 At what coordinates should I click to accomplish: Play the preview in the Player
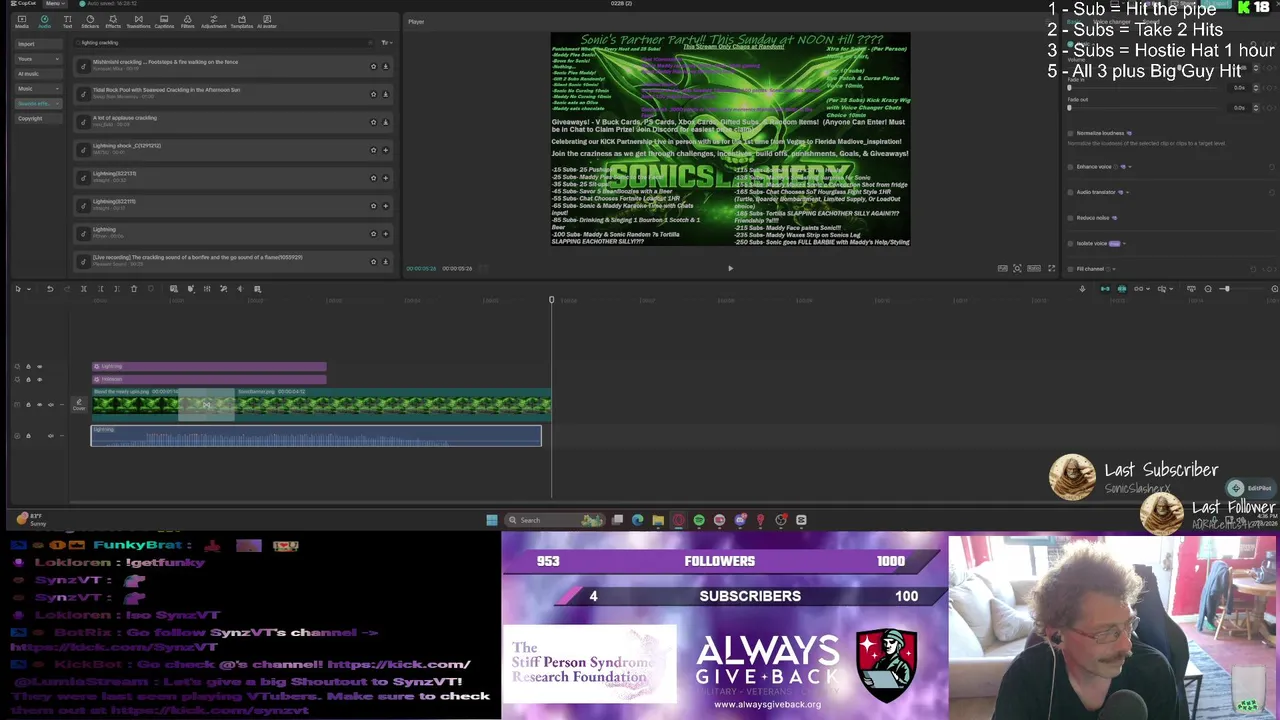(x=730, y=268)
